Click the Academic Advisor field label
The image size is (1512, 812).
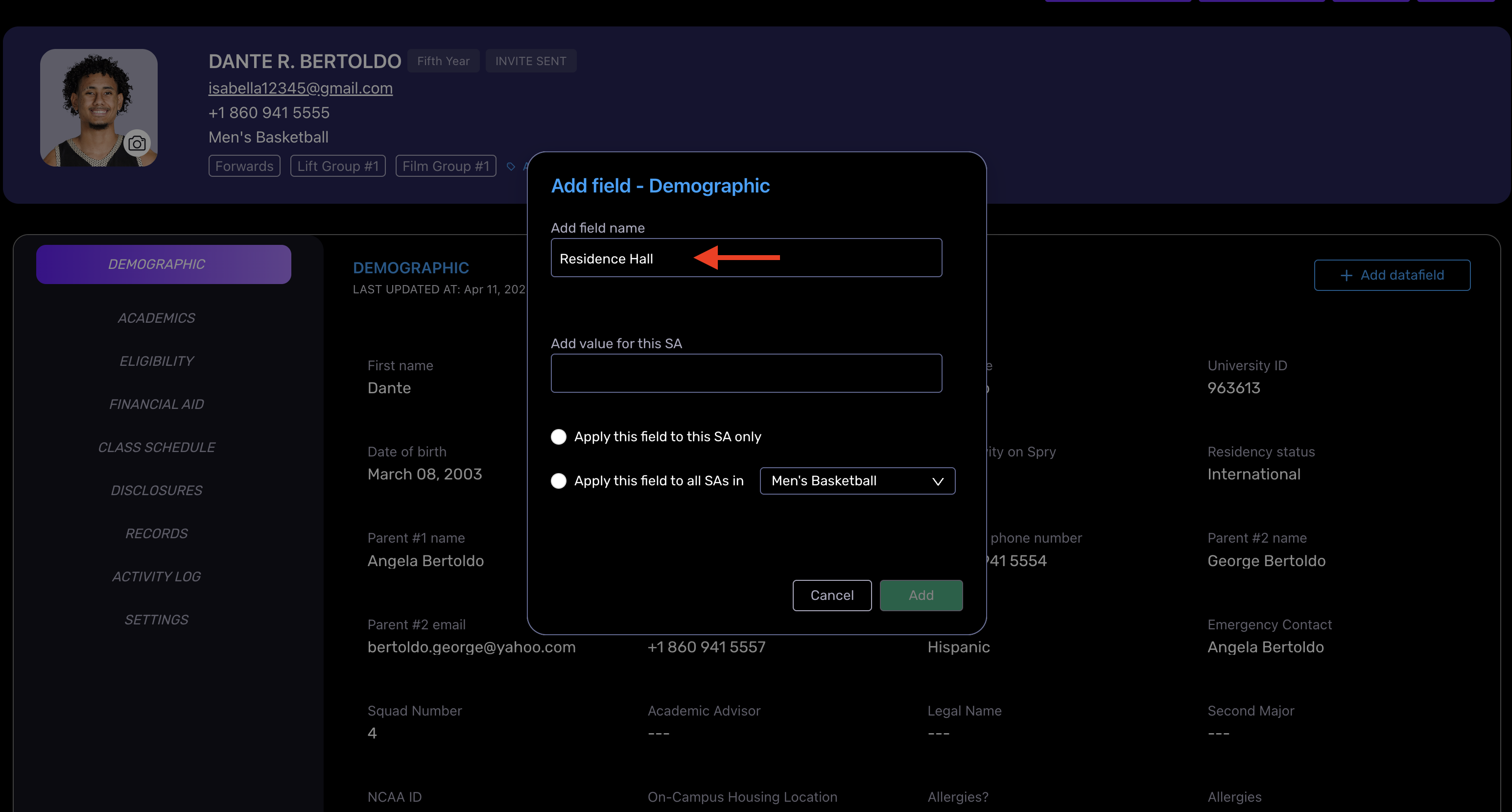(x=704, y=711)
